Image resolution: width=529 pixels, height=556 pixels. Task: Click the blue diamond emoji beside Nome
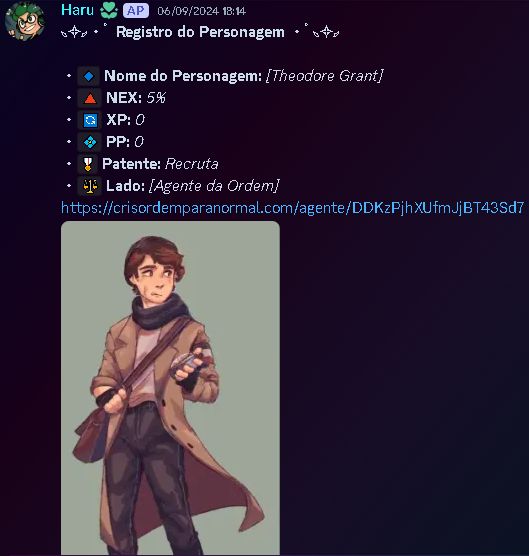(x=89, y=76)
